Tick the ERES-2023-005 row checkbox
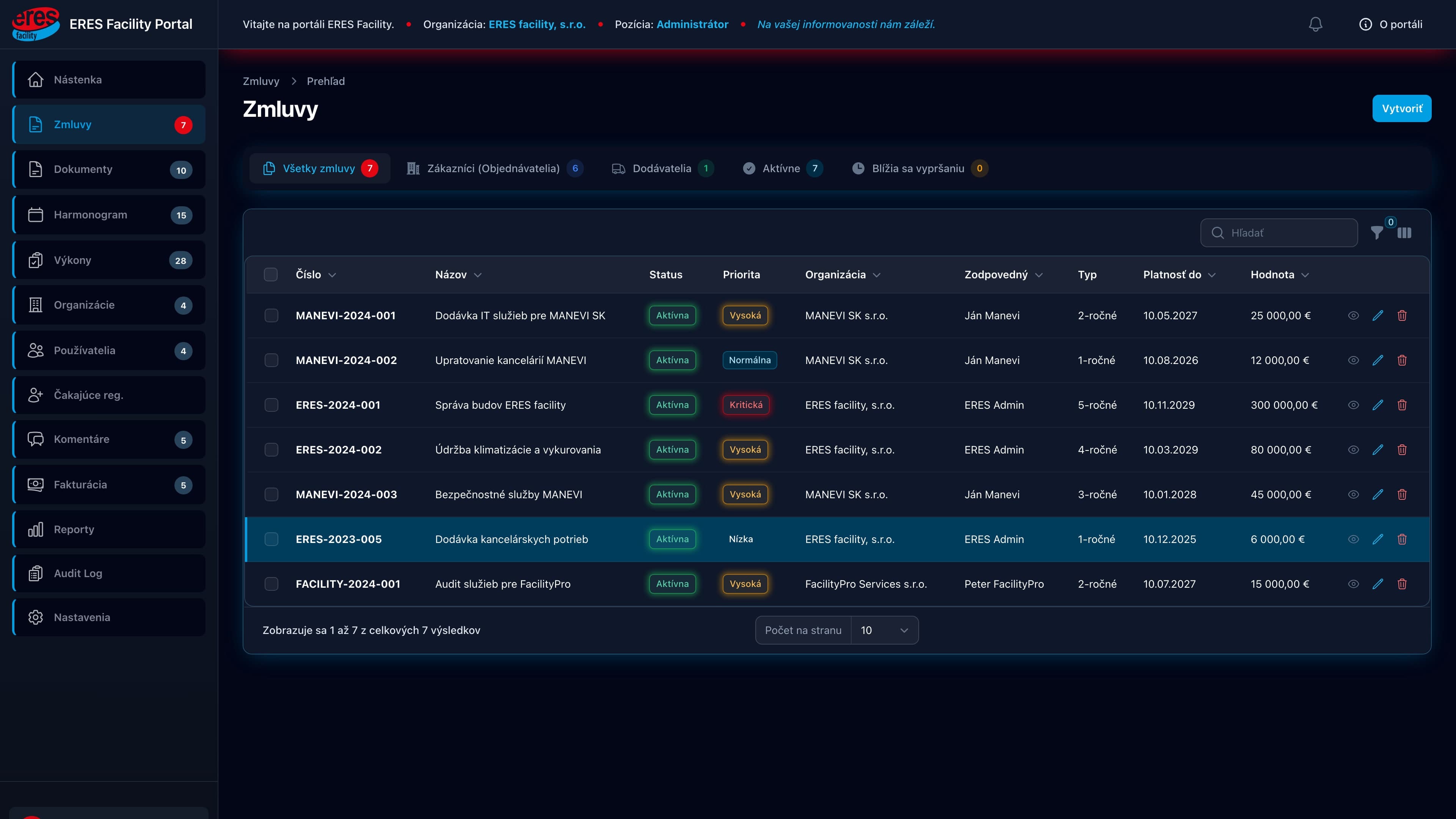Image resolution: width=1456 pixels, height=819 pixels. 271,539
